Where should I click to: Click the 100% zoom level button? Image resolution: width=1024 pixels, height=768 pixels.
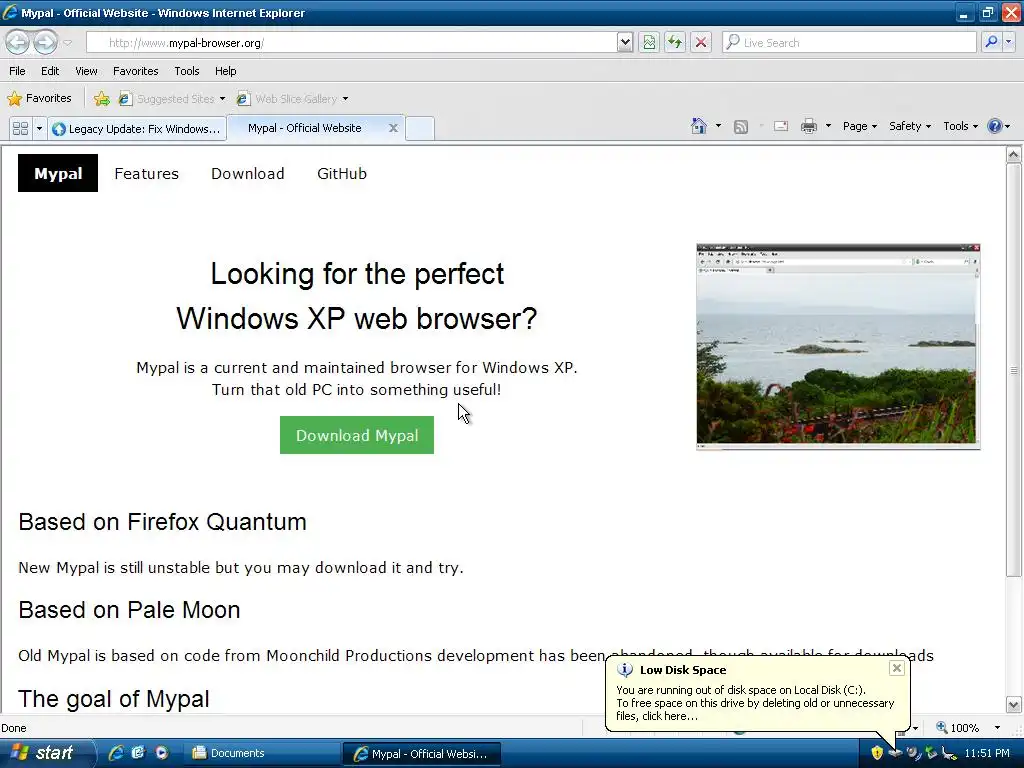point(958,728)
